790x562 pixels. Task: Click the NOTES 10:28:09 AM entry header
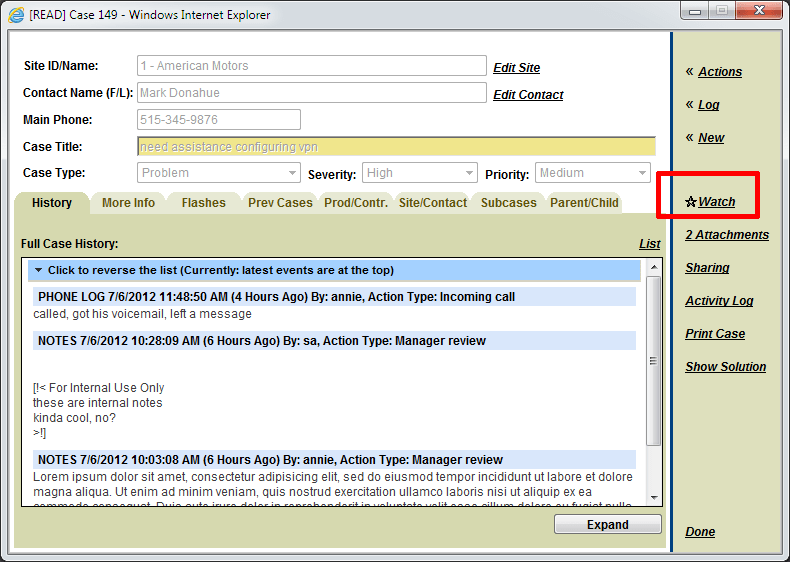334,341
